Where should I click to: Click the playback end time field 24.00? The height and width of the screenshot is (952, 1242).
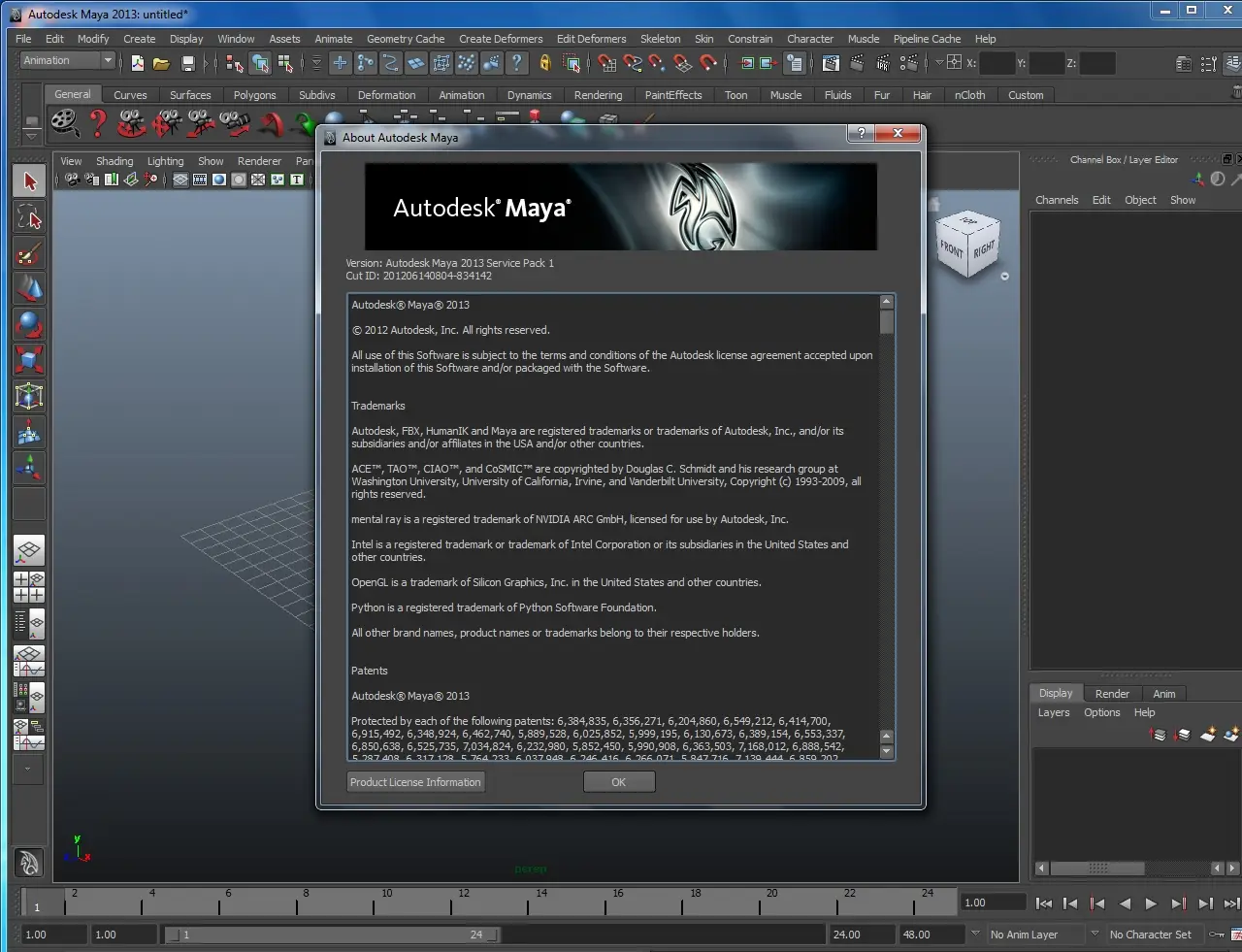click(x=861, y=935)
